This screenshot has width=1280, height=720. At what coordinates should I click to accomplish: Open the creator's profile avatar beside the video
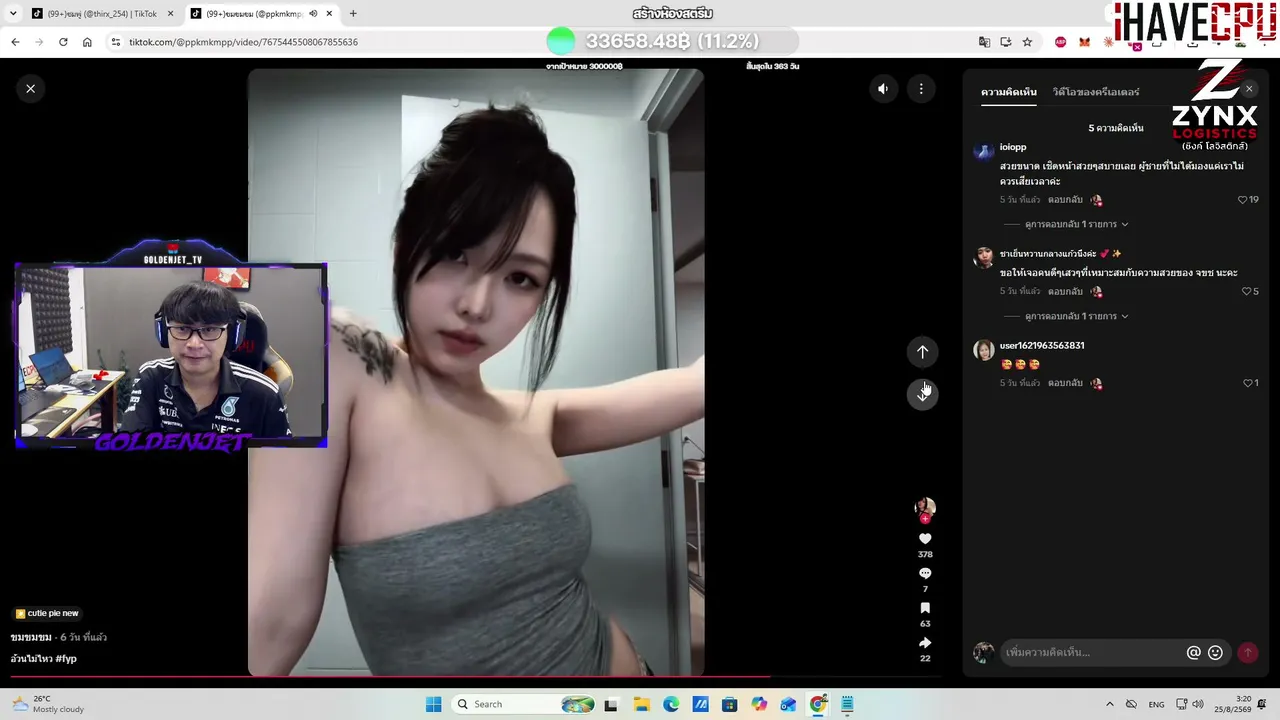pyautogui.click(x=925, y=507)
